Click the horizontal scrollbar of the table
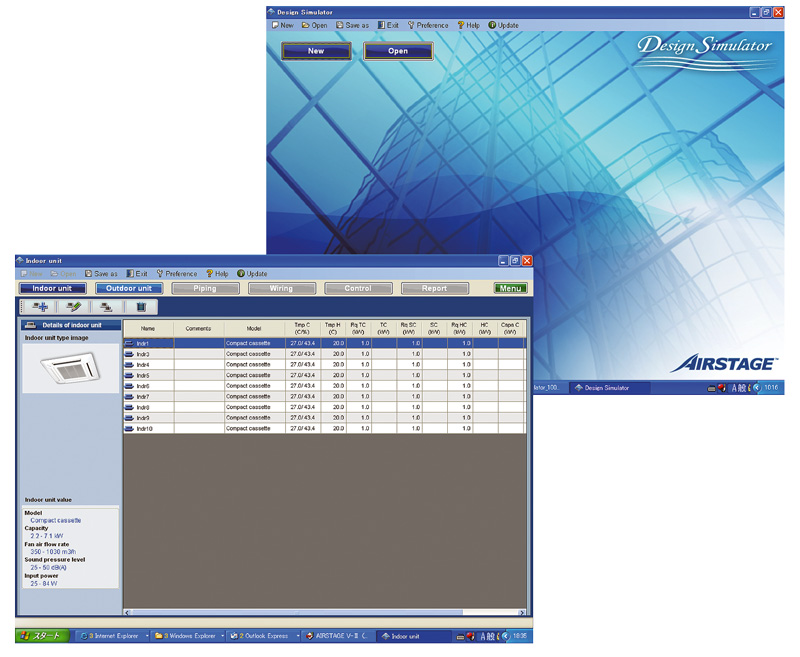Viewport: 800px width, 657px height. click(324, 612)
